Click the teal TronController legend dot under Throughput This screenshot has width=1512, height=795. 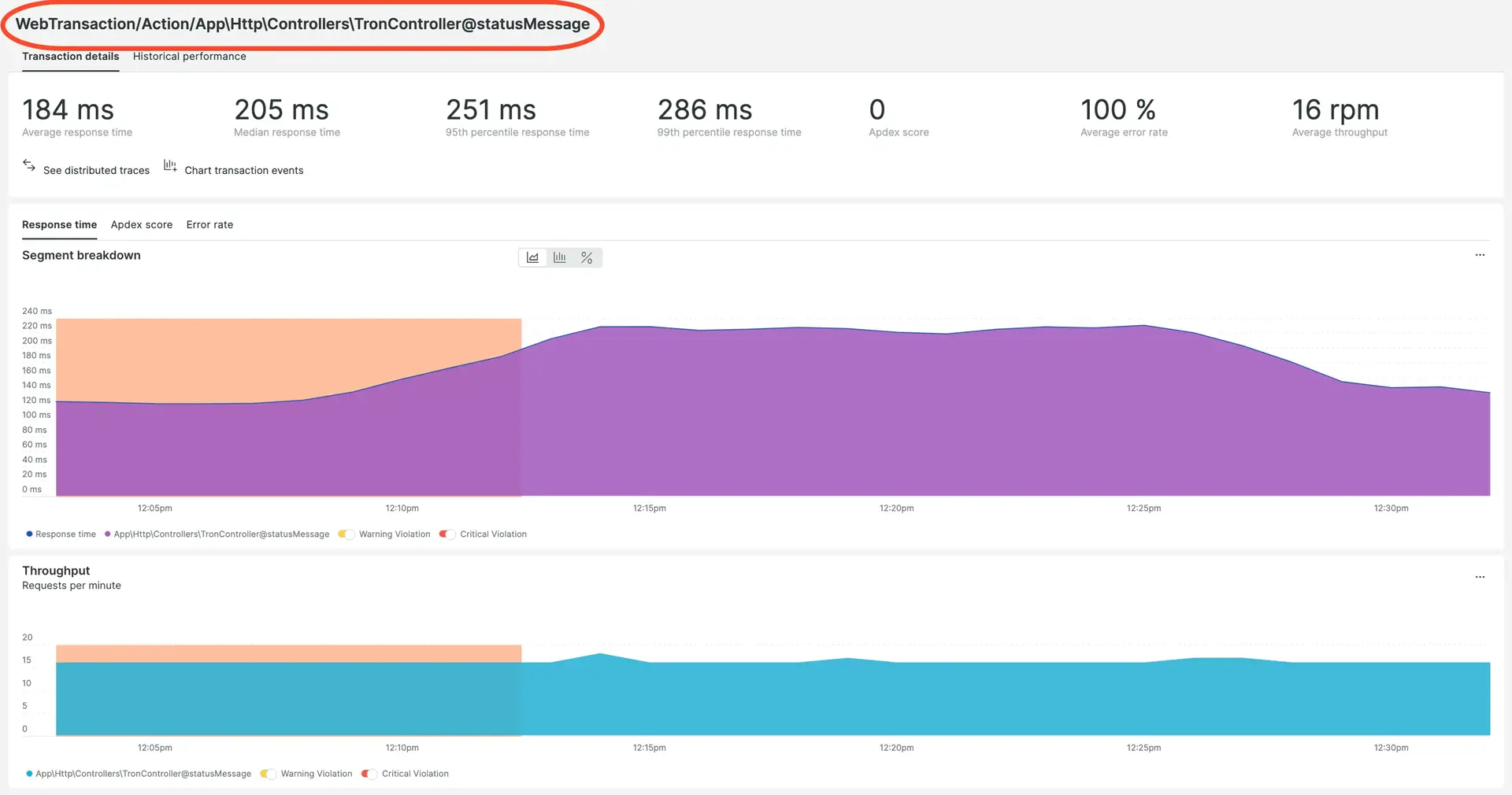coord(29,774)
